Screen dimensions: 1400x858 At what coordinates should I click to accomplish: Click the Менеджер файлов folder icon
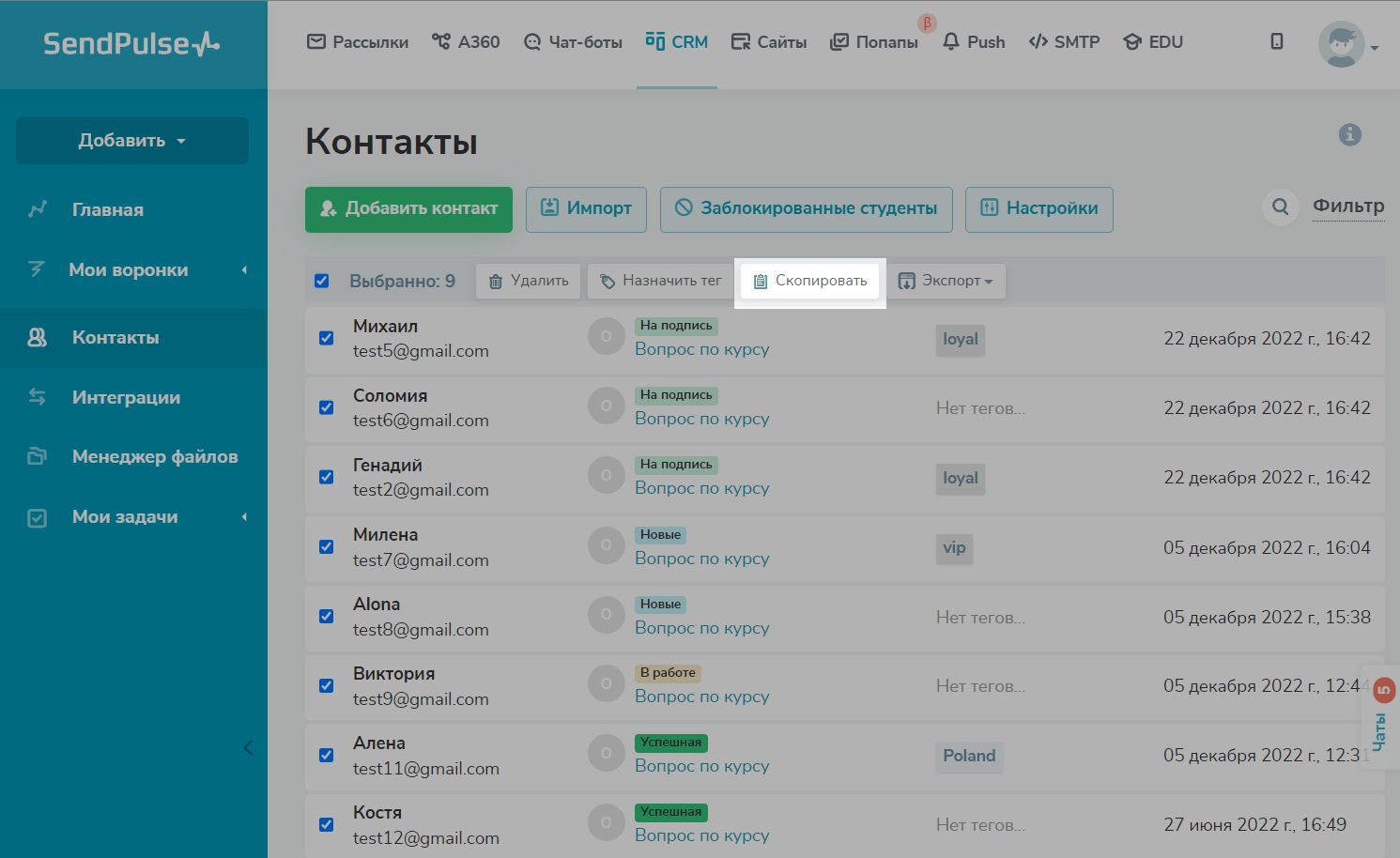[38, 456]
